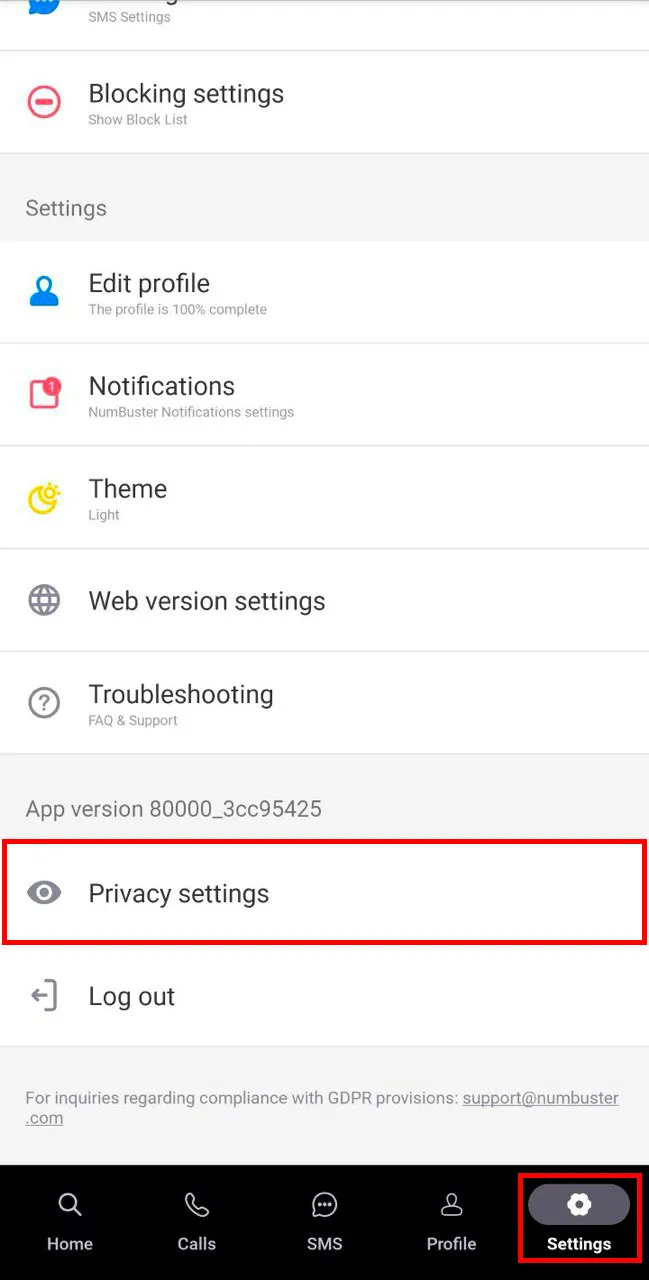Click the yellow Theme moon icon

point(44,497)
